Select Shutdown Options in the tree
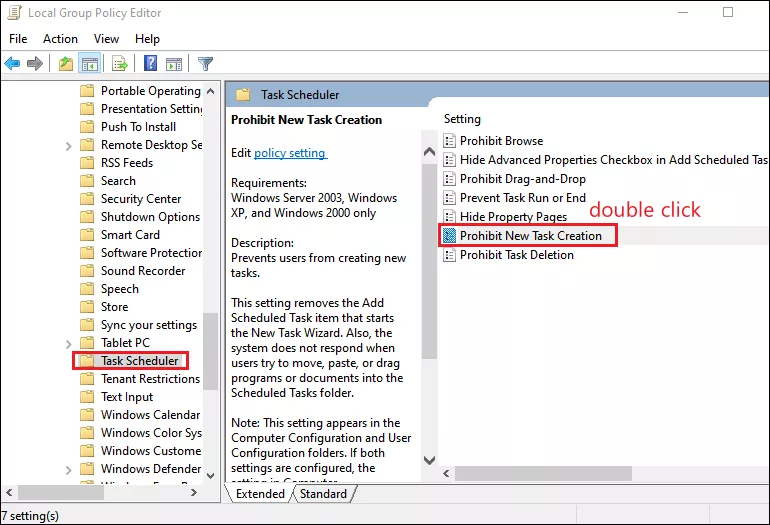The height and width of the screenshot is (525, 770). coord(150,217)
